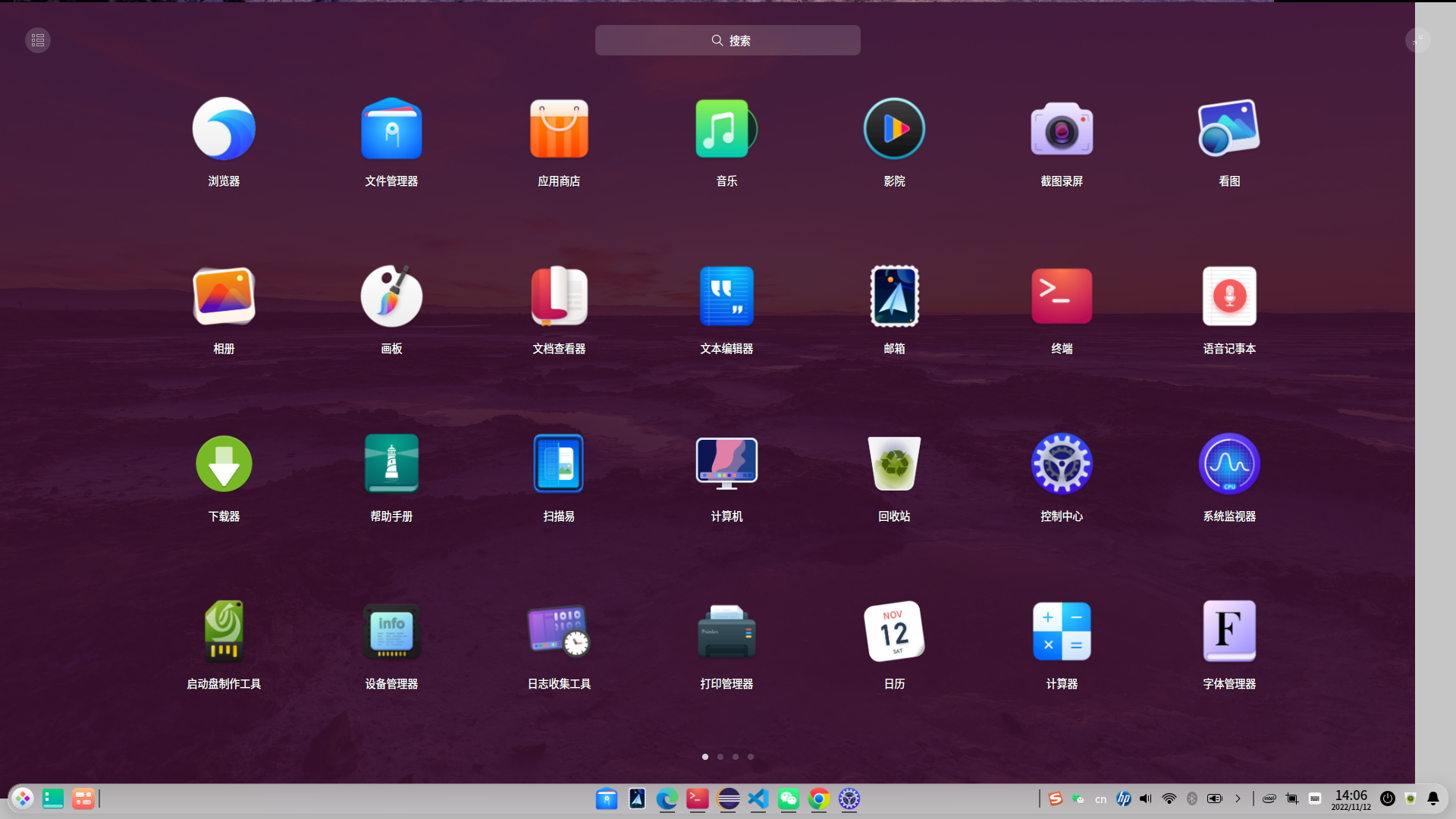Toggle Bluetooth from the tray icon
1456x819 pixels.
[x=1191, y=799]
